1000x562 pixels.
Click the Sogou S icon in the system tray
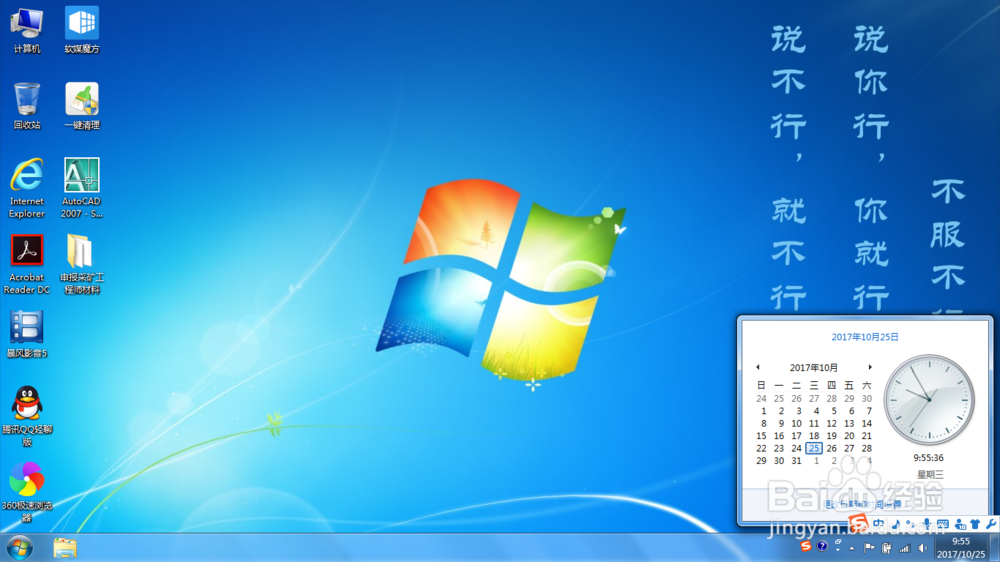[806, 546]
